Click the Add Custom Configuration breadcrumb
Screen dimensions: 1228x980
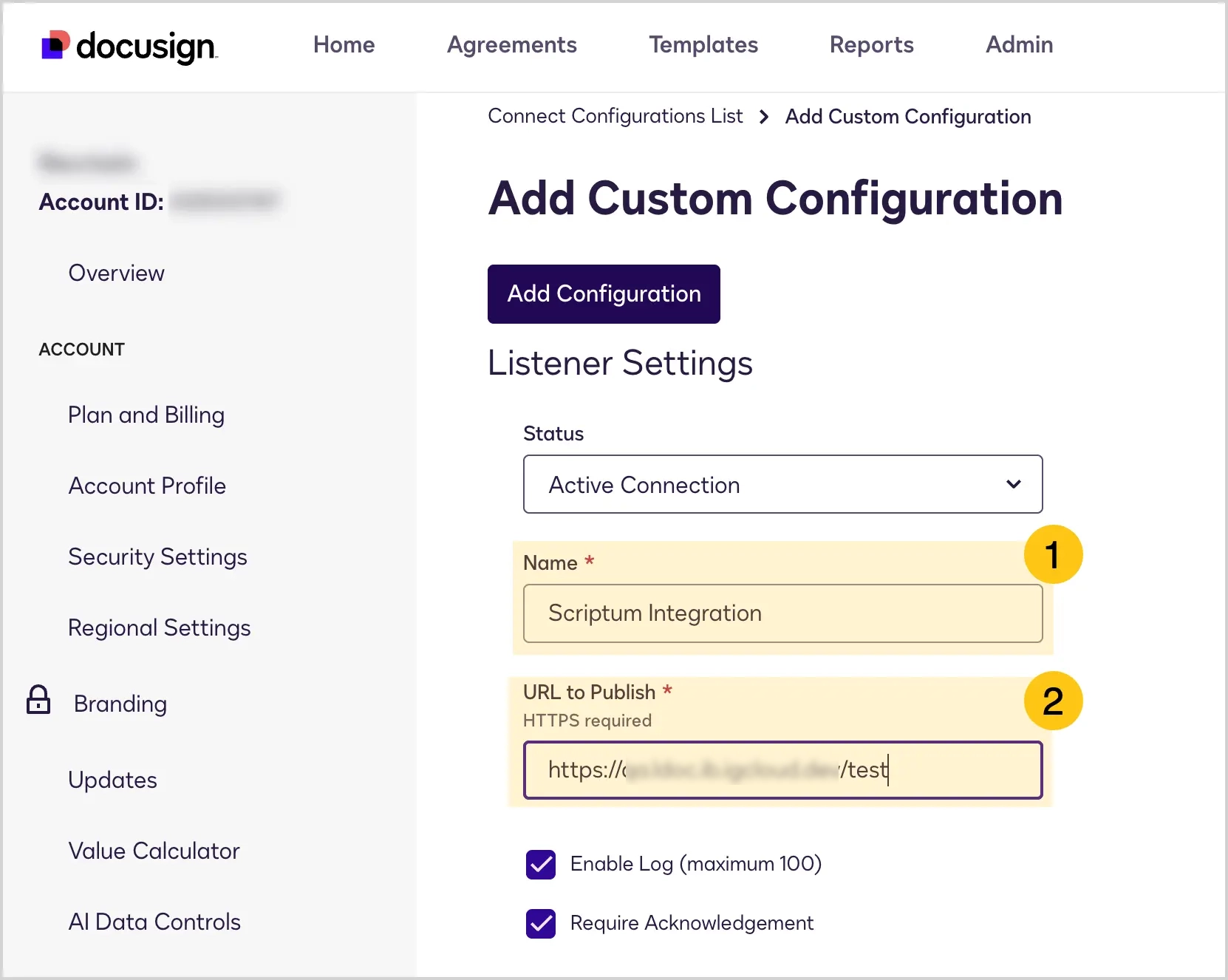(907, 117)
